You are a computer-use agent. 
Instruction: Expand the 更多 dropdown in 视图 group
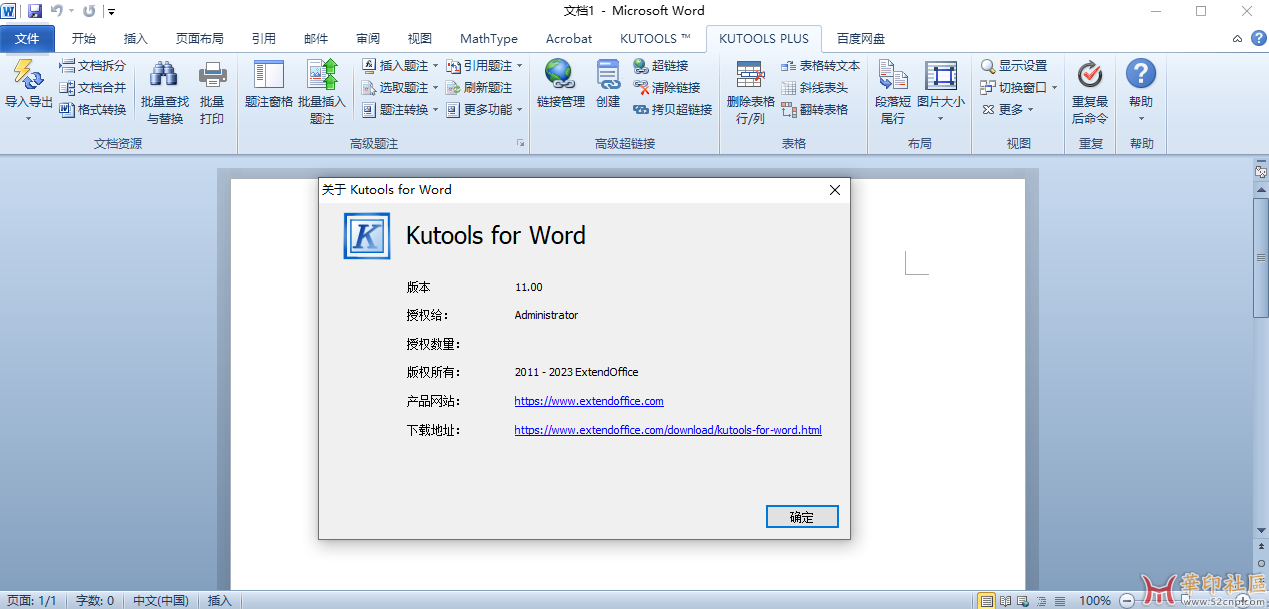[x=1030, y=110]
